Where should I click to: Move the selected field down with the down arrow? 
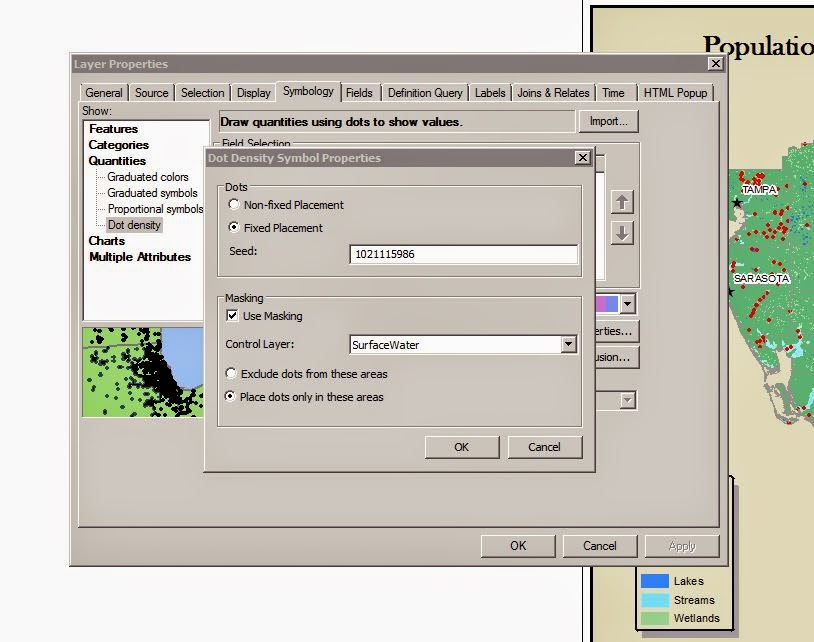(620, 235)
